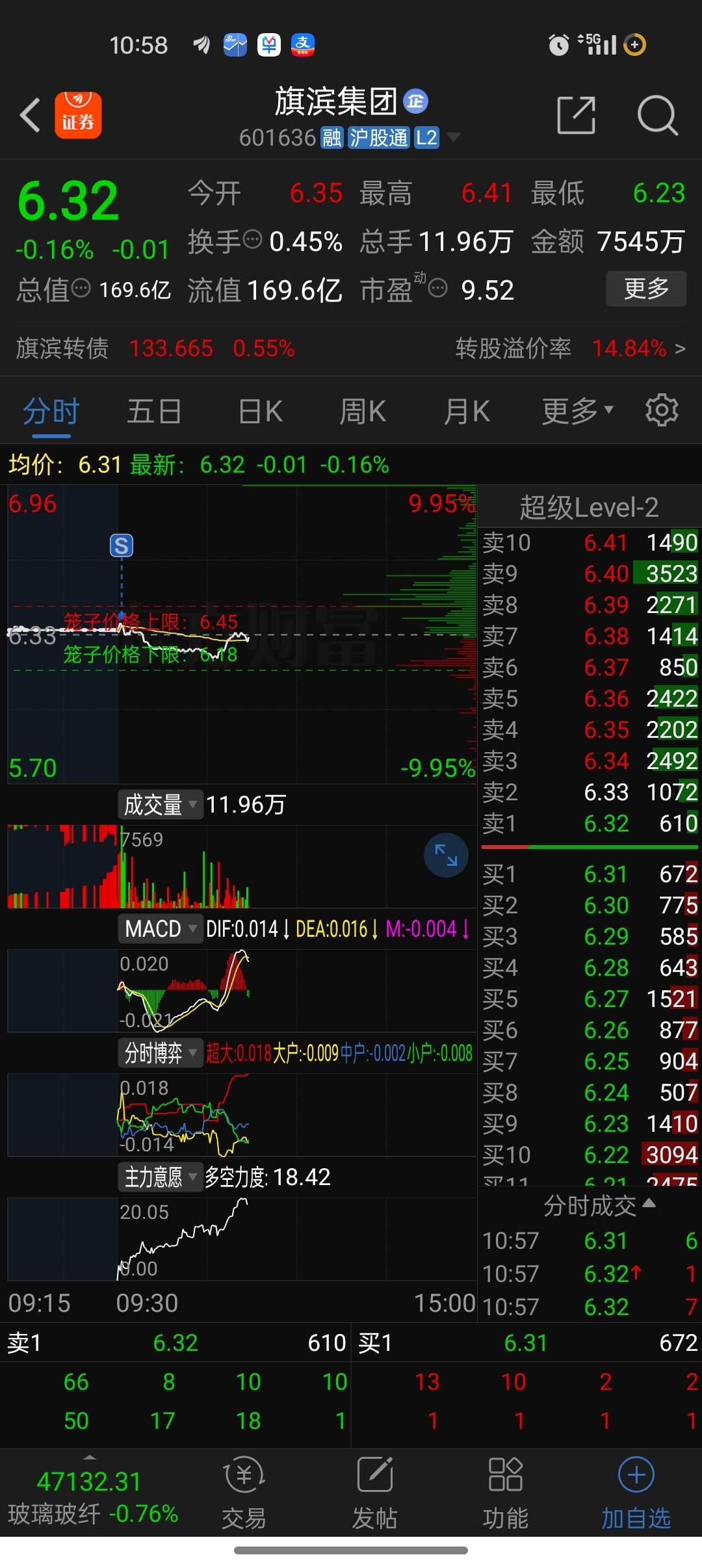Open the 分时博弈 indicator dropdown
The height and width of the screenshot is (1568, 702).
point(160,1052)
